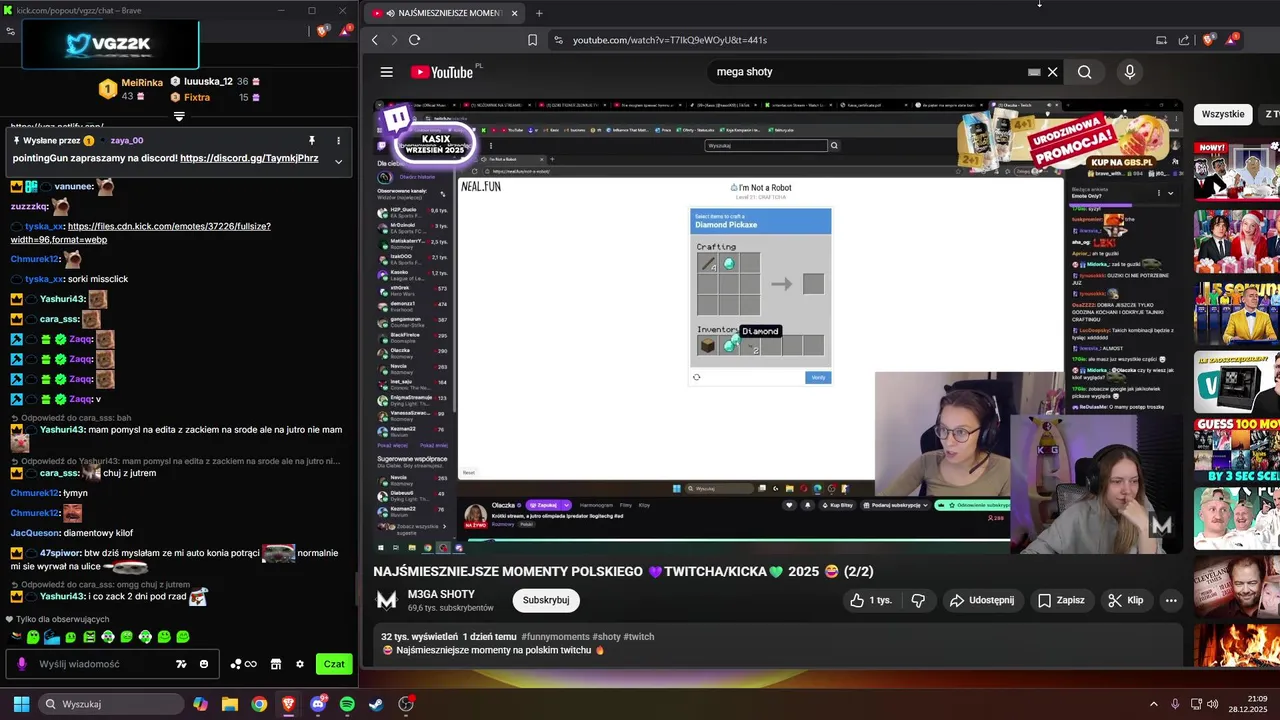Open the discord.gg/TaymkjPhrz pinned link

coord(249,158)
